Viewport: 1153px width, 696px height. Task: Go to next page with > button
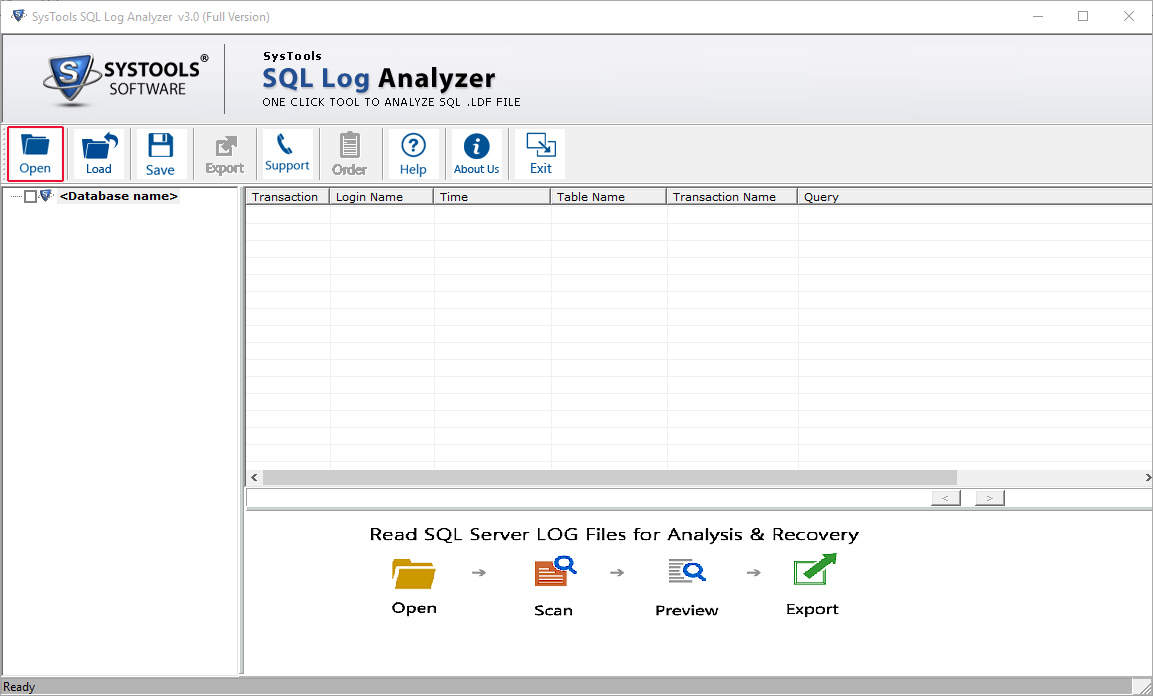990,498
